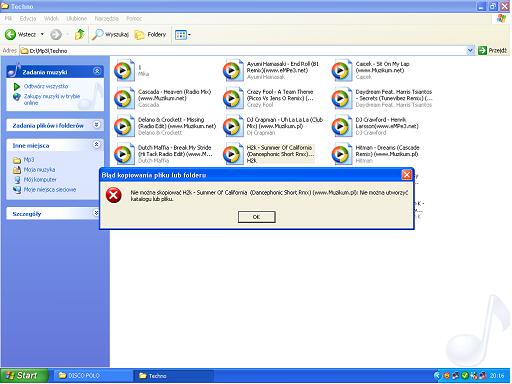Open the Edycja menu

(x=28, y=18)
